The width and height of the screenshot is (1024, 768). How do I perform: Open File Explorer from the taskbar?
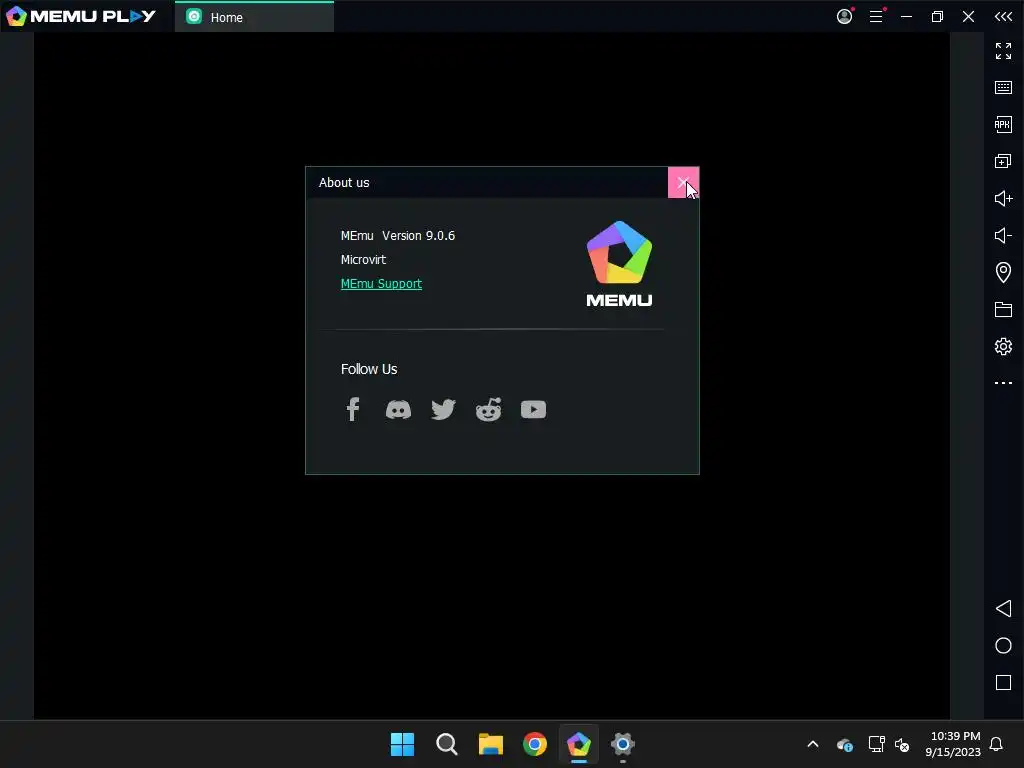click(490, 744)
